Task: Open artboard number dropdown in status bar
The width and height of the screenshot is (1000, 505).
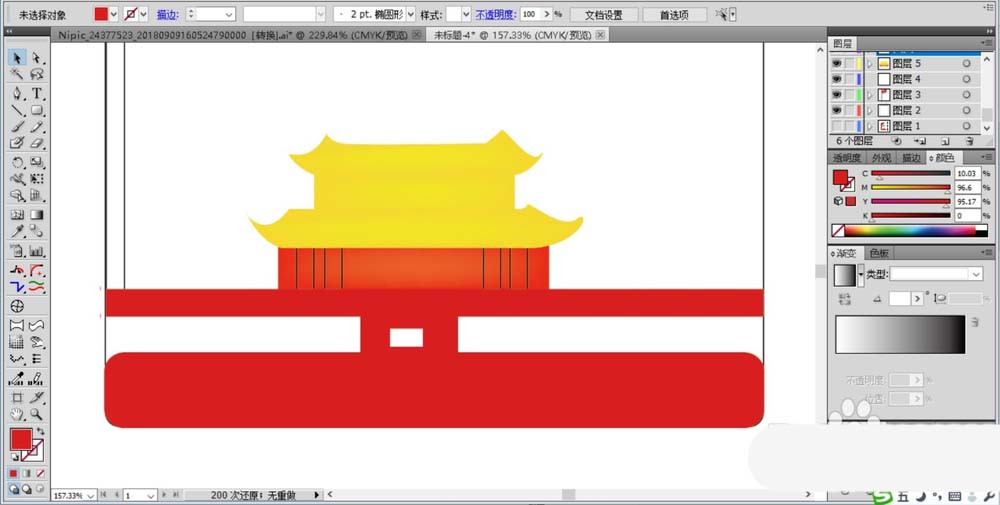Action: tap(151, 495)
